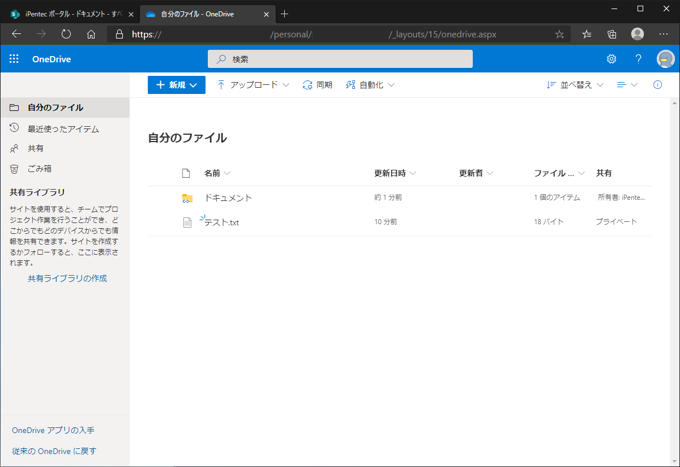Open the help question mark icon
The width and height of the screenshot is (680, 467).
(638, 59)
